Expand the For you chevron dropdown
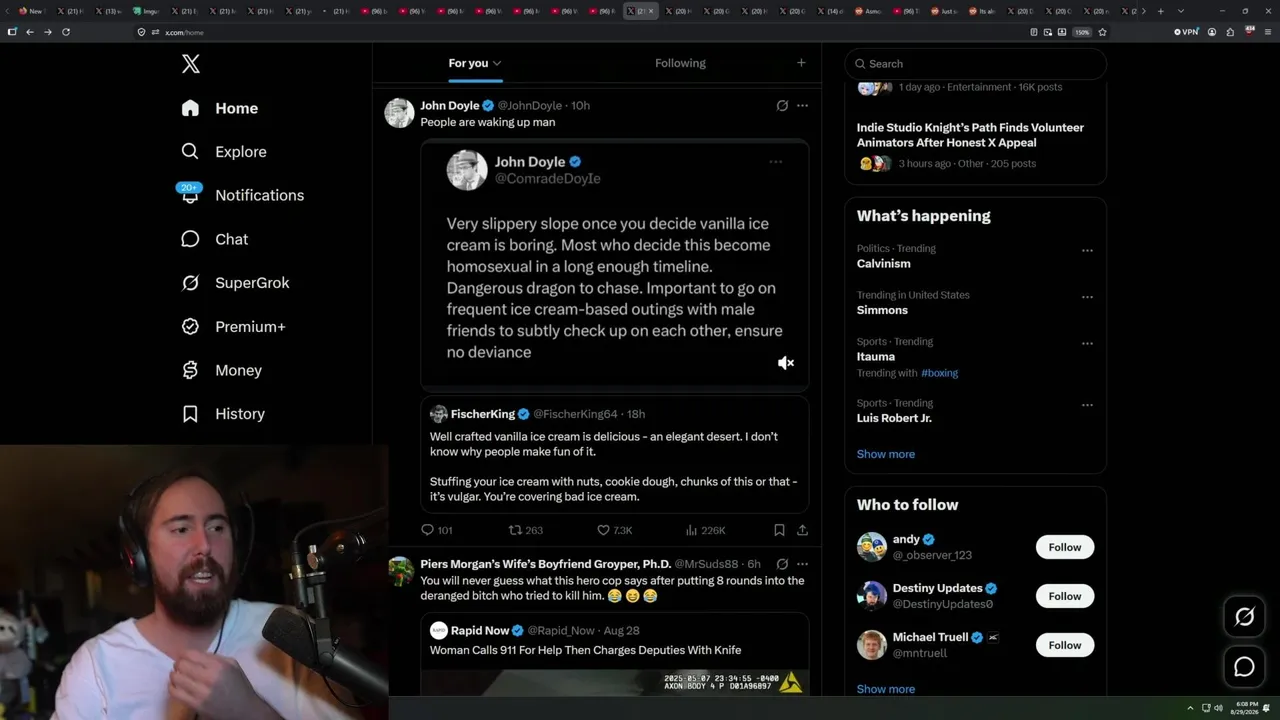This screenshot has width=1280, height=720. point(497,63)
